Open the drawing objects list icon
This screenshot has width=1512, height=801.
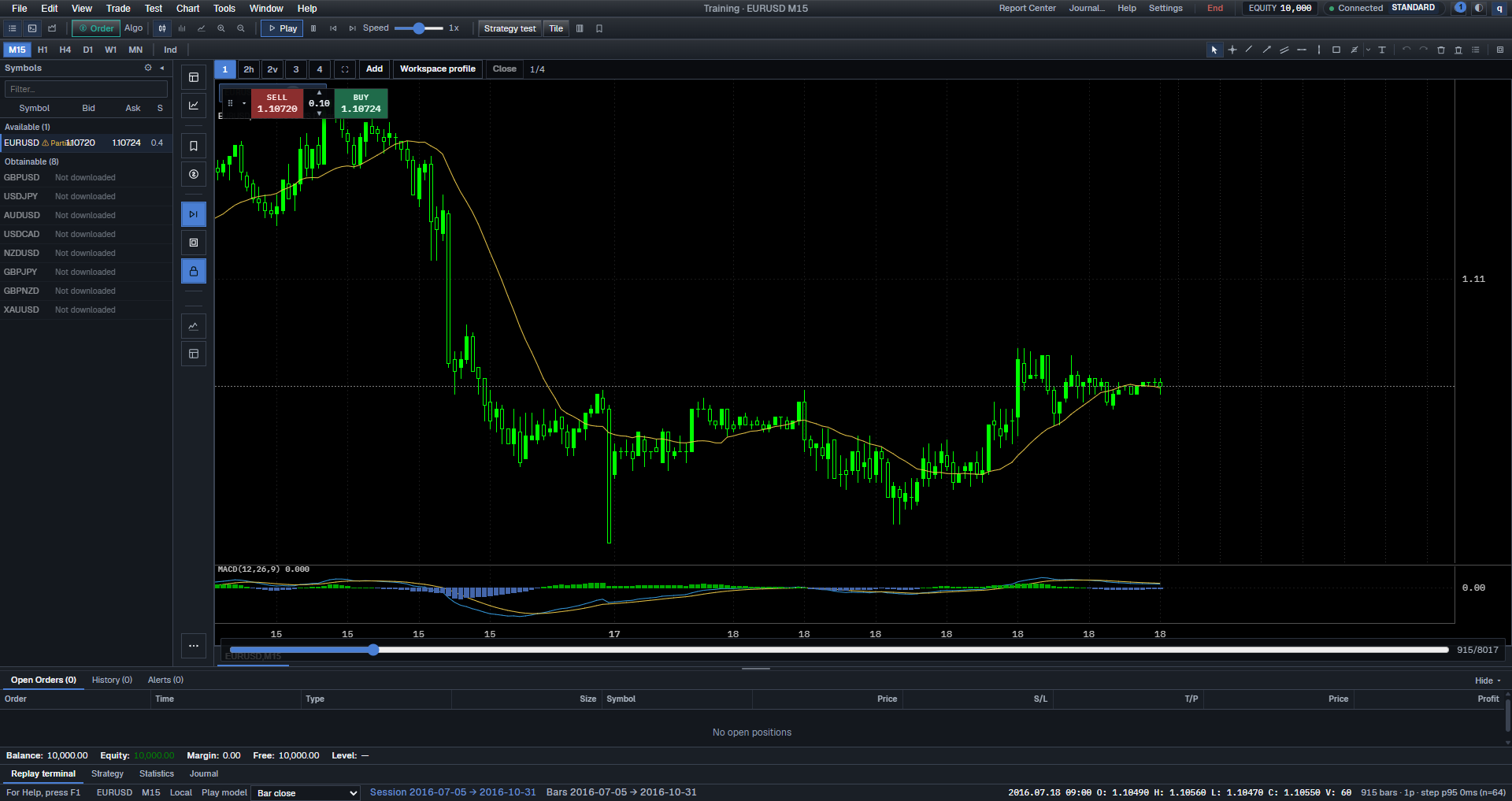1476,50
